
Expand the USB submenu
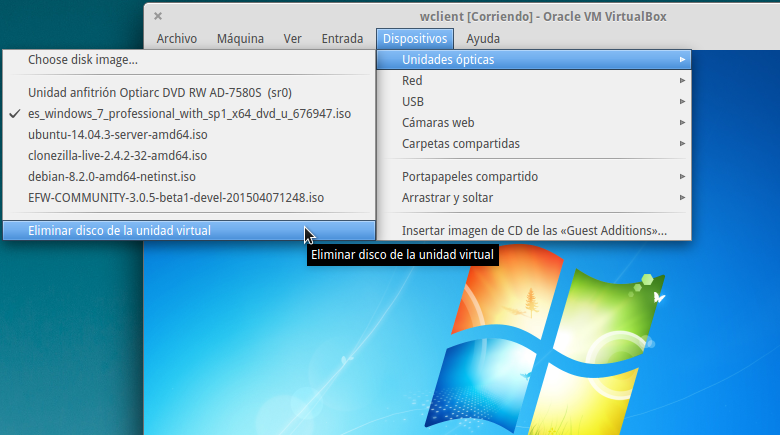pyautogui.click(x=534, y=102)
